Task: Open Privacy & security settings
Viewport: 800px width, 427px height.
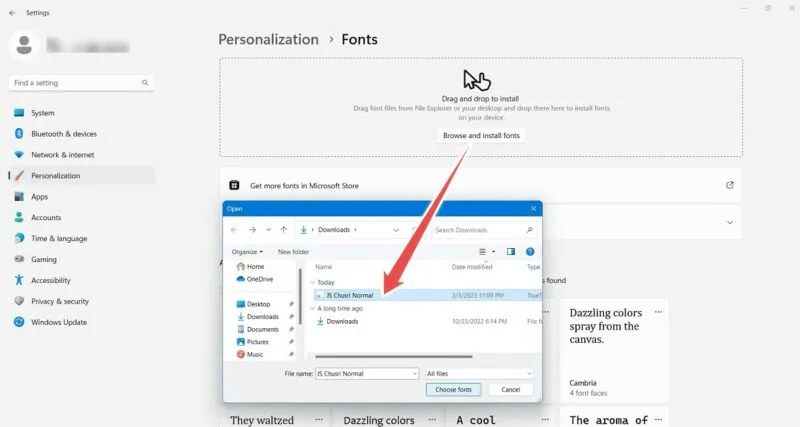Action: [82, 301]
